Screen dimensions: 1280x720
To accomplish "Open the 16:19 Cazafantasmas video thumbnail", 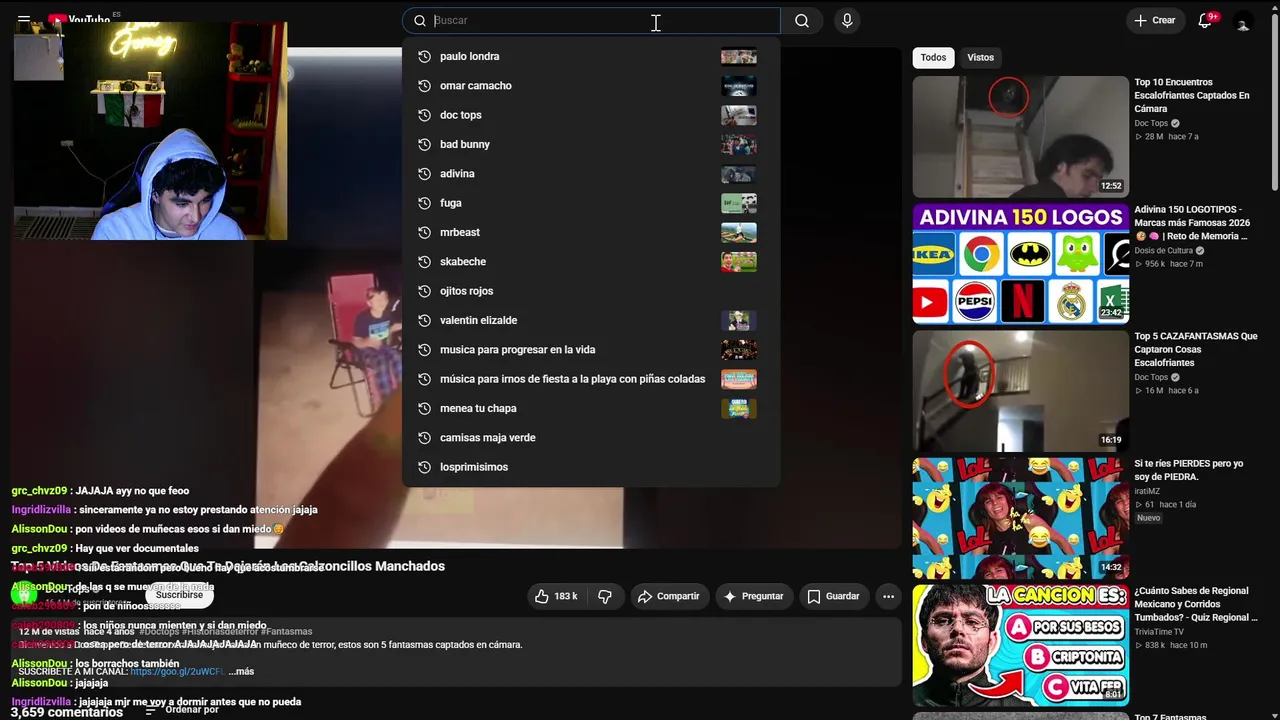I will pos(1020,391).
